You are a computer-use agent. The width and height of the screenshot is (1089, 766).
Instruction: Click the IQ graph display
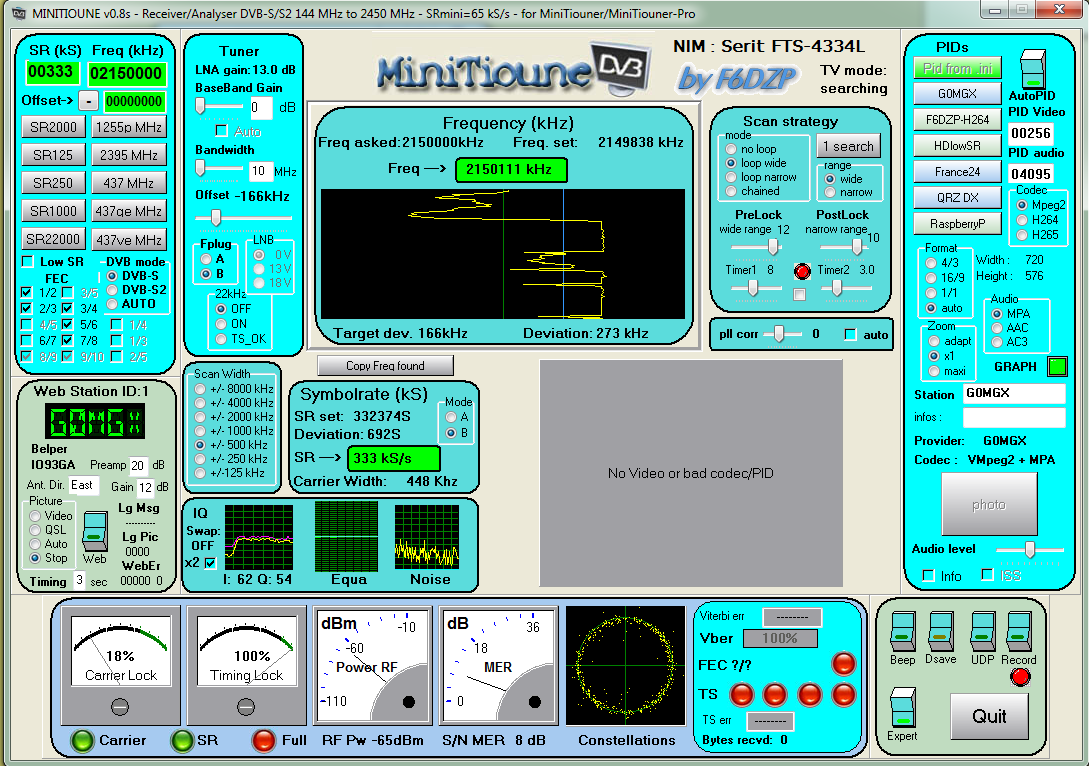(258, 538)
